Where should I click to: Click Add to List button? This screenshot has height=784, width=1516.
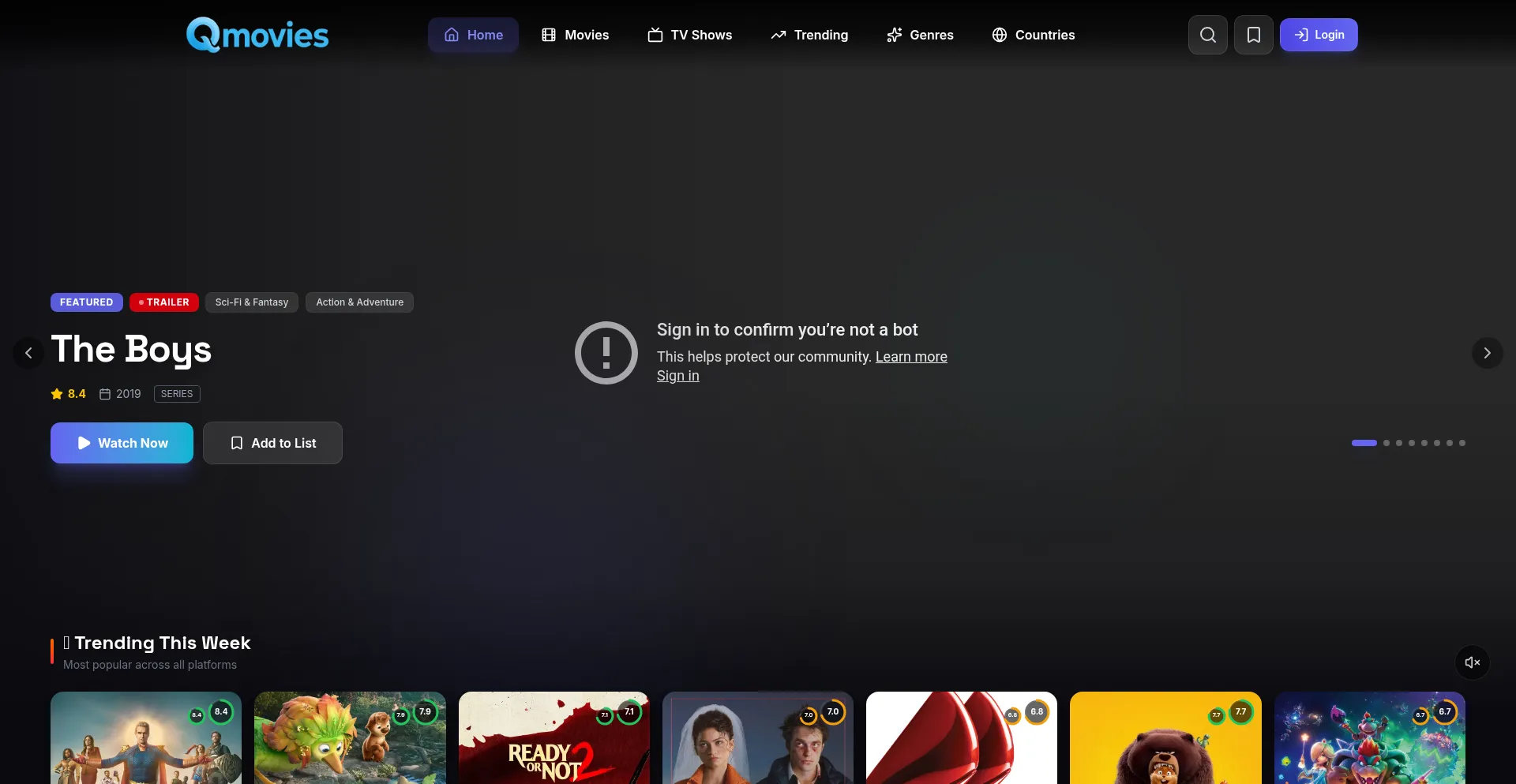pyautogui.click(x=272, y=443)
